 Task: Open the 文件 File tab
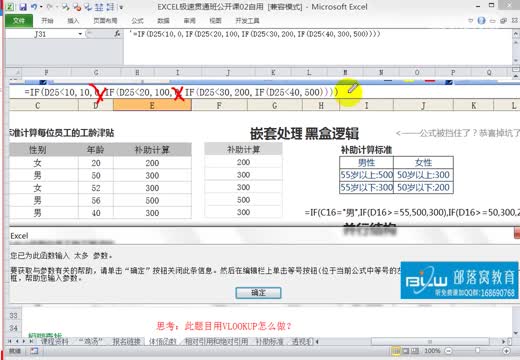point(19,21)
